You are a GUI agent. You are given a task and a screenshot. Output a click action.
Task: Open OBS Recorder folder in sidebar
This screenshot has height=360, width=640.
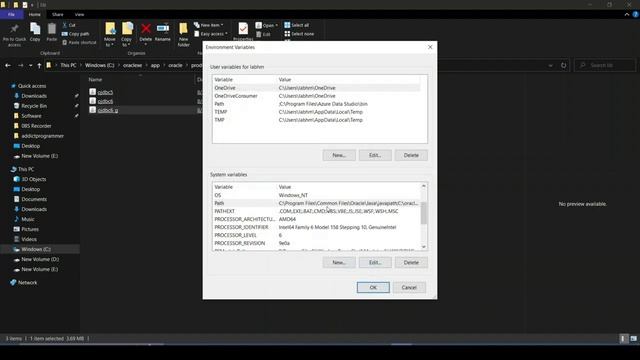(x=36, y=126)
